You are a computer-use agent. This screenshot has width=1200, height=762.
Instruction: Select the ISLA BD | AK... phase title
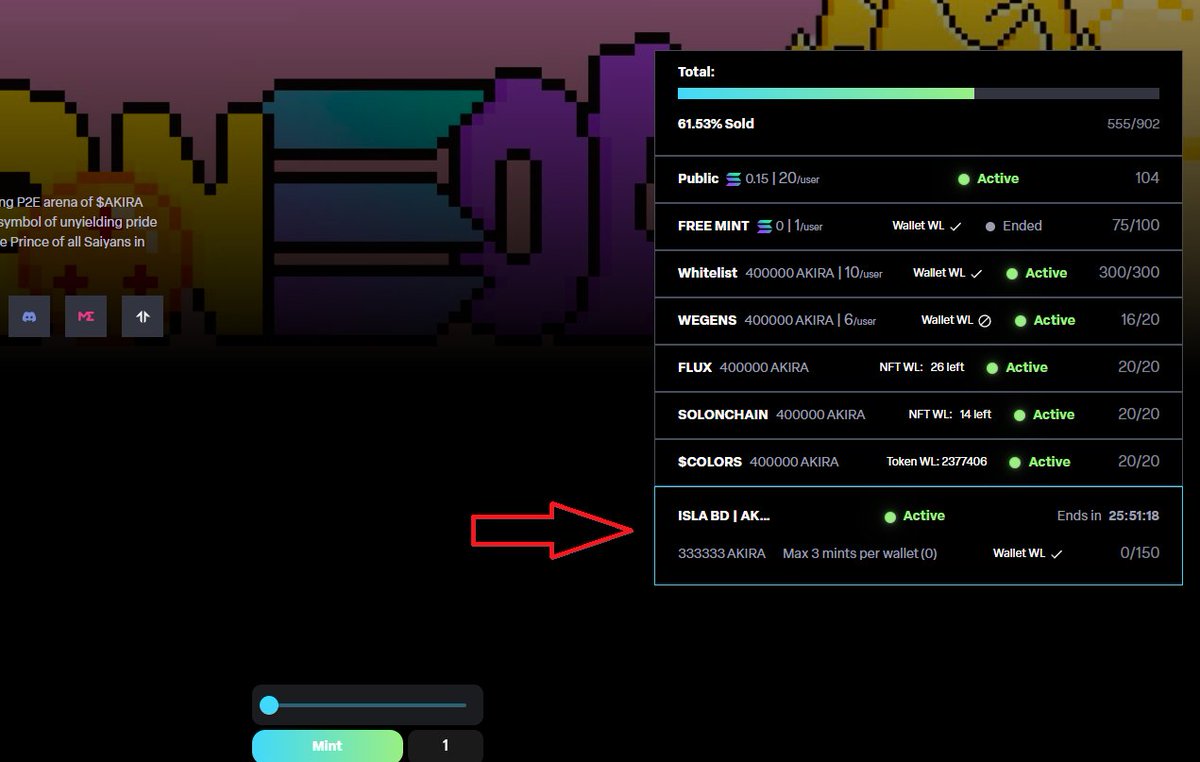(724, 516)
